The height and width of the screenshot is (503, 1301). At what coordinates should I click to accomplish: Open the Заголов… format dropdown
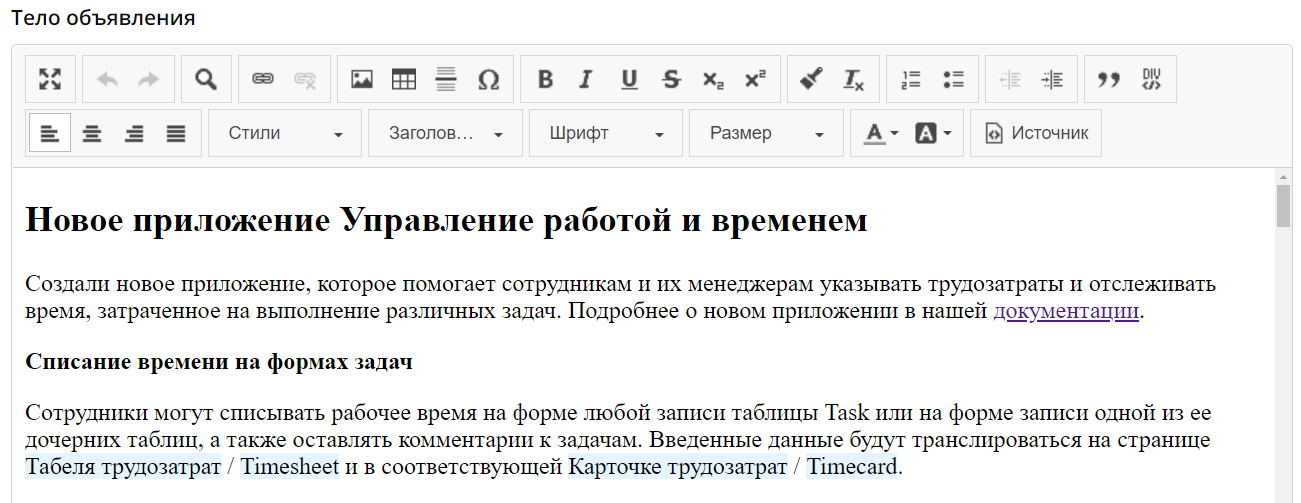446,134
